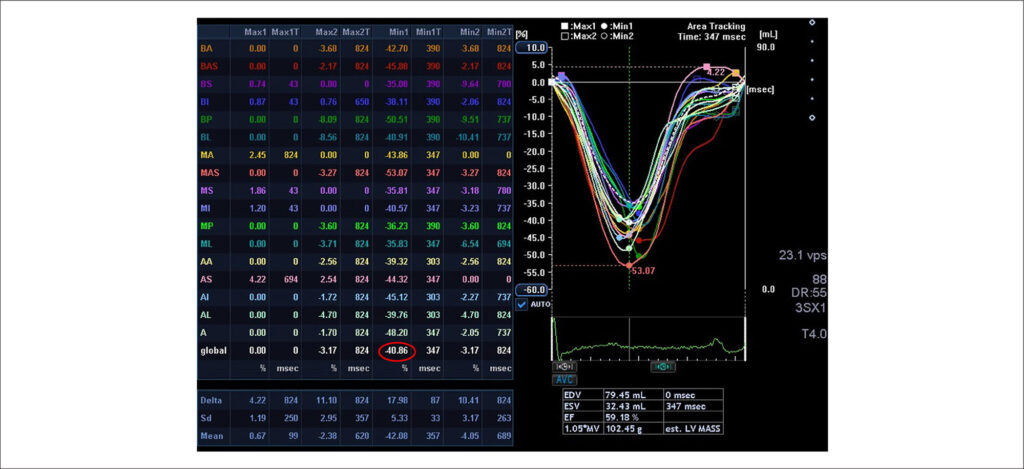The height and width of the screenshot is (469, 1024).
Task: Select the MAS minimum point labeled 53.07
Action: [x=629, y=266]
